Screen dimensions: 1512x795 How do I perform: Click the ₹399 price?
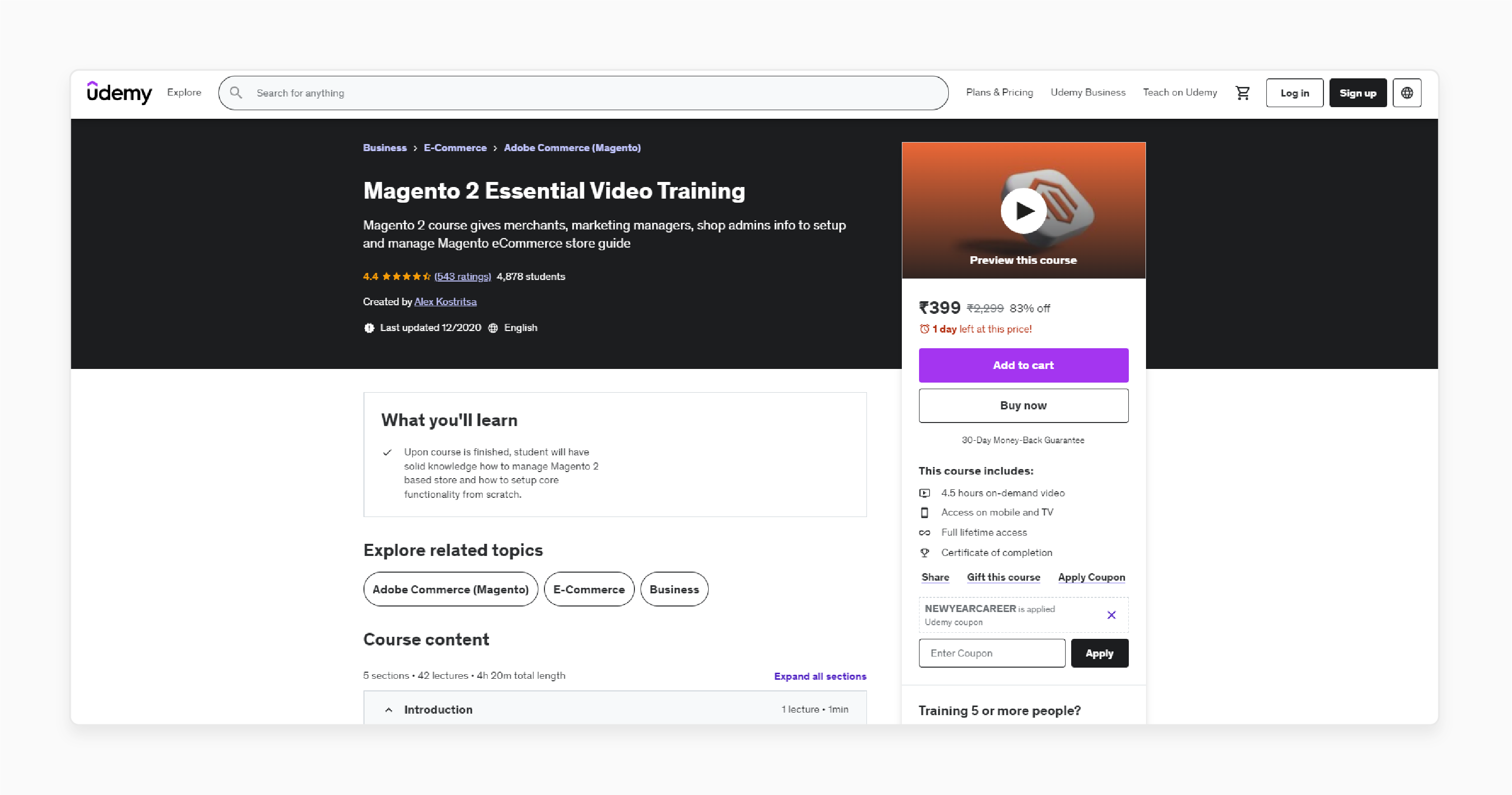tap(939, 307)
